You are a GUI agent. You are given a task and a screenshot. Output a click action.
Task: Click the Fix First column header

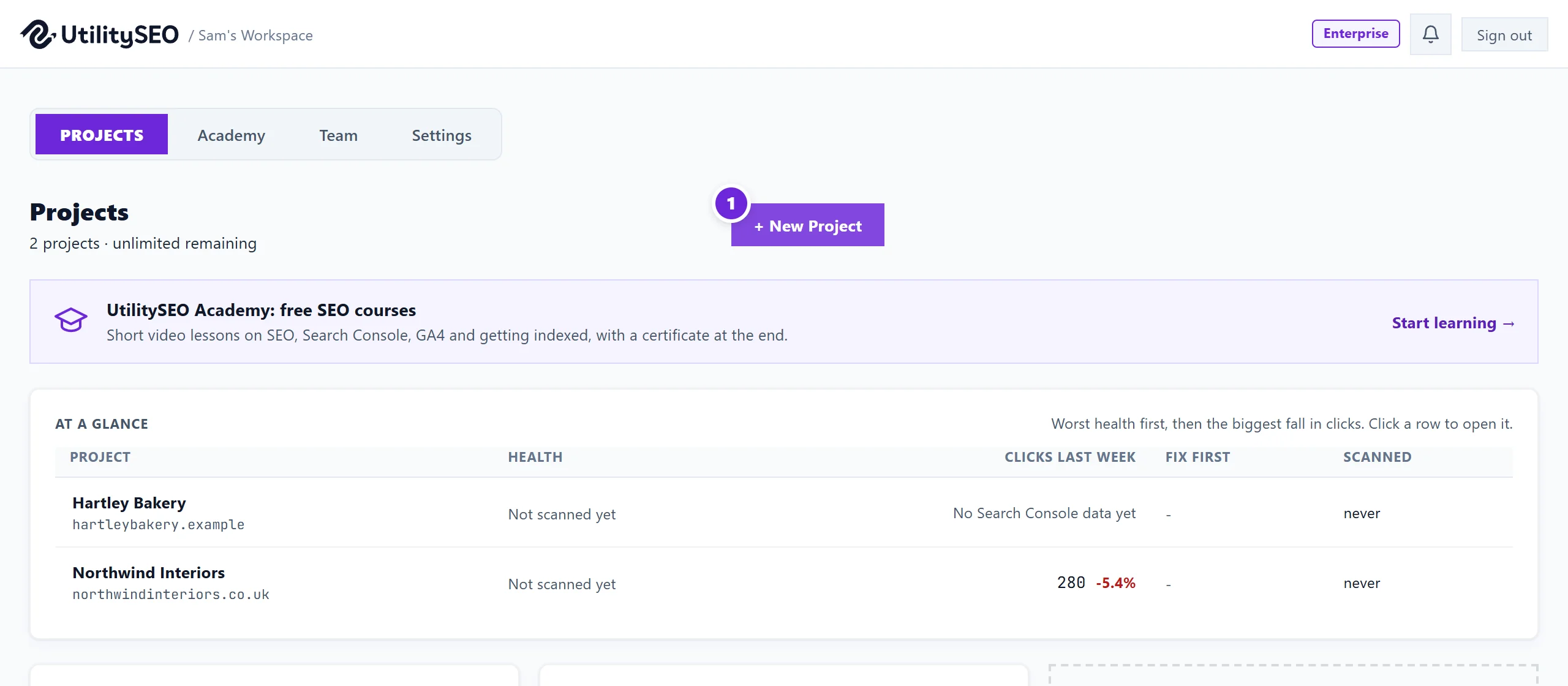[1197, 457]
